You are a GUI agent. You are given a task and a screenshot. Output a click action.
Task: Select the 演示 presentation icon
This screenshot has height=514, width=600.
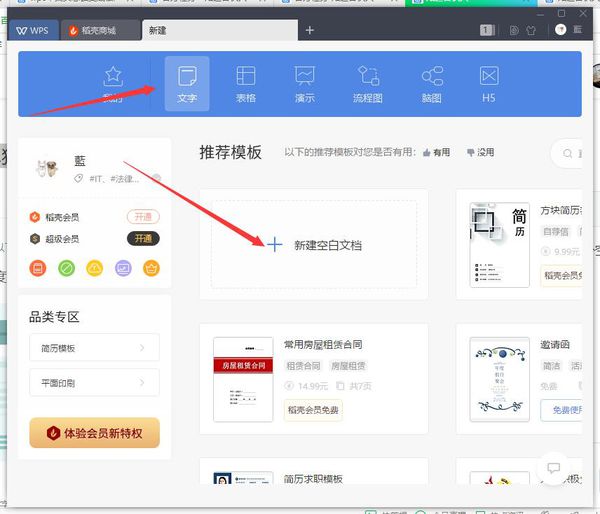point(305,83)
